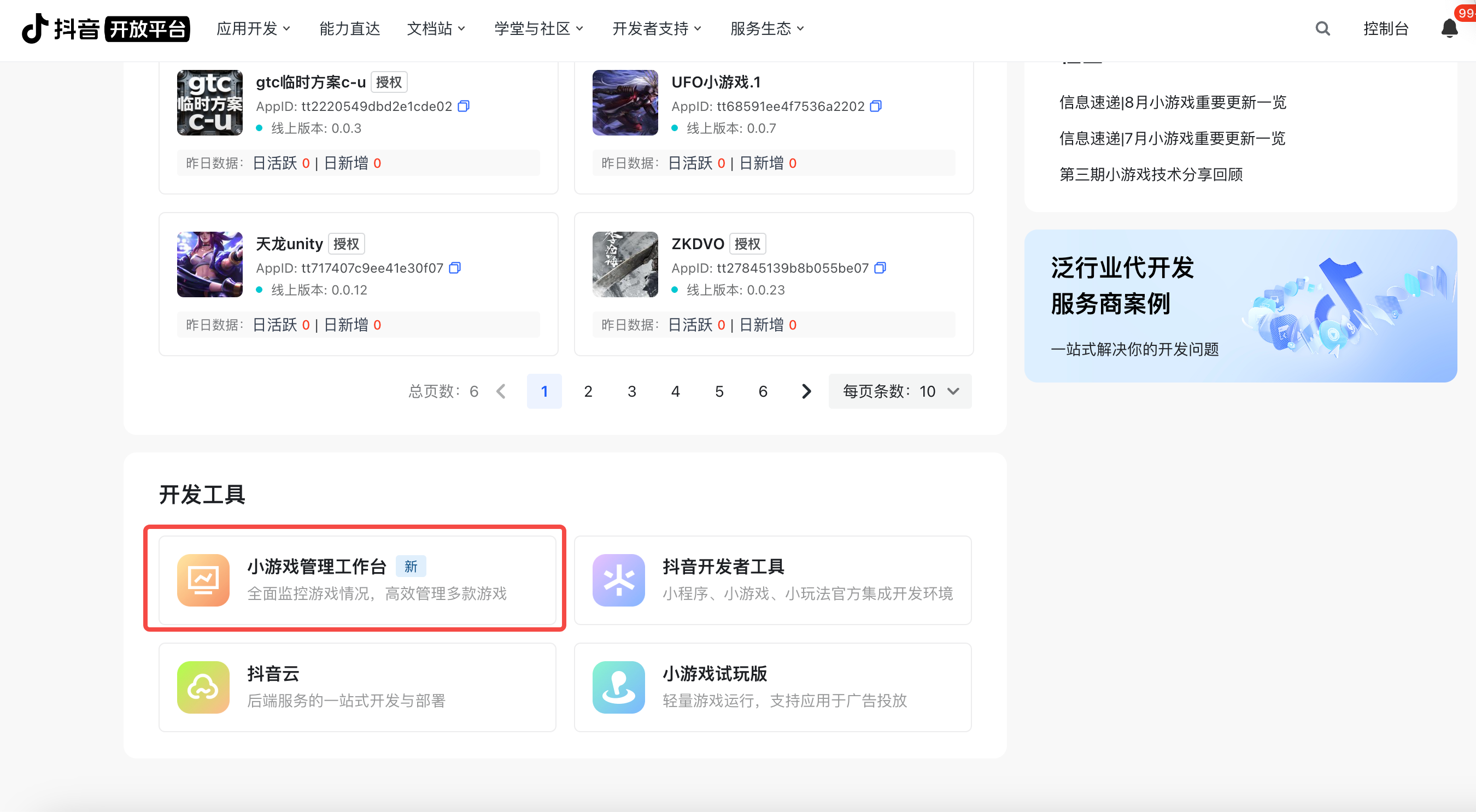Image resolution: width=1476 pixels, height=812 pixels.
Task: Copy the ZKDVO AppID
Action: click(x=880, y=268)
